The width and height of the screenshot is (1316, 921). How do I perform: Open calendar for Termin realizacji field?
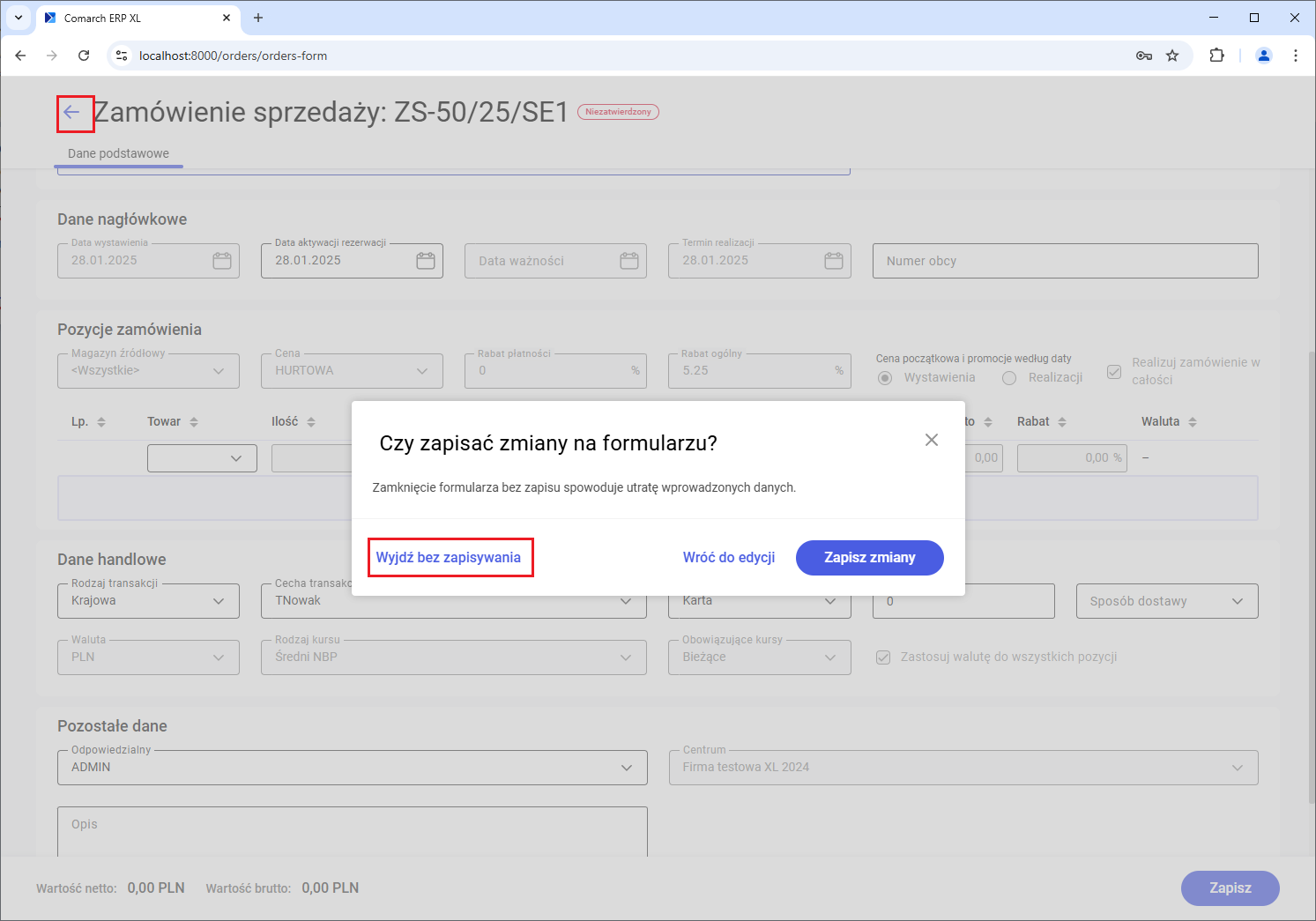834,261
